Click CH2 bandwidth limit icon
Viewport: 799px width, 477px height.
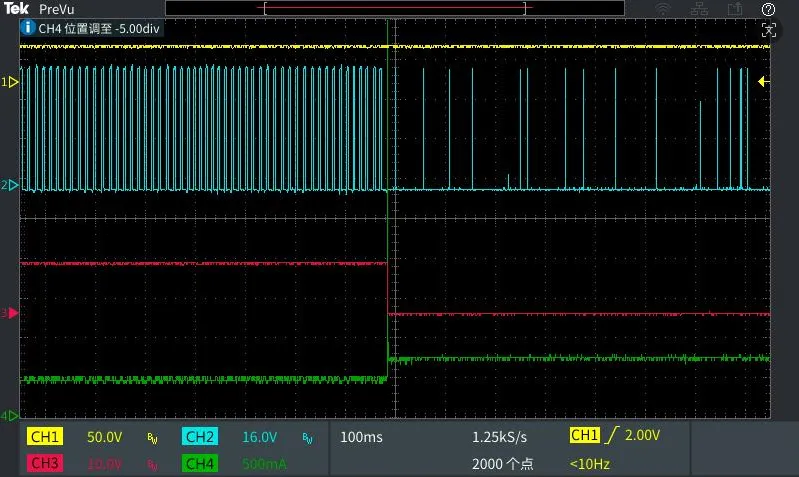[307, 438]
